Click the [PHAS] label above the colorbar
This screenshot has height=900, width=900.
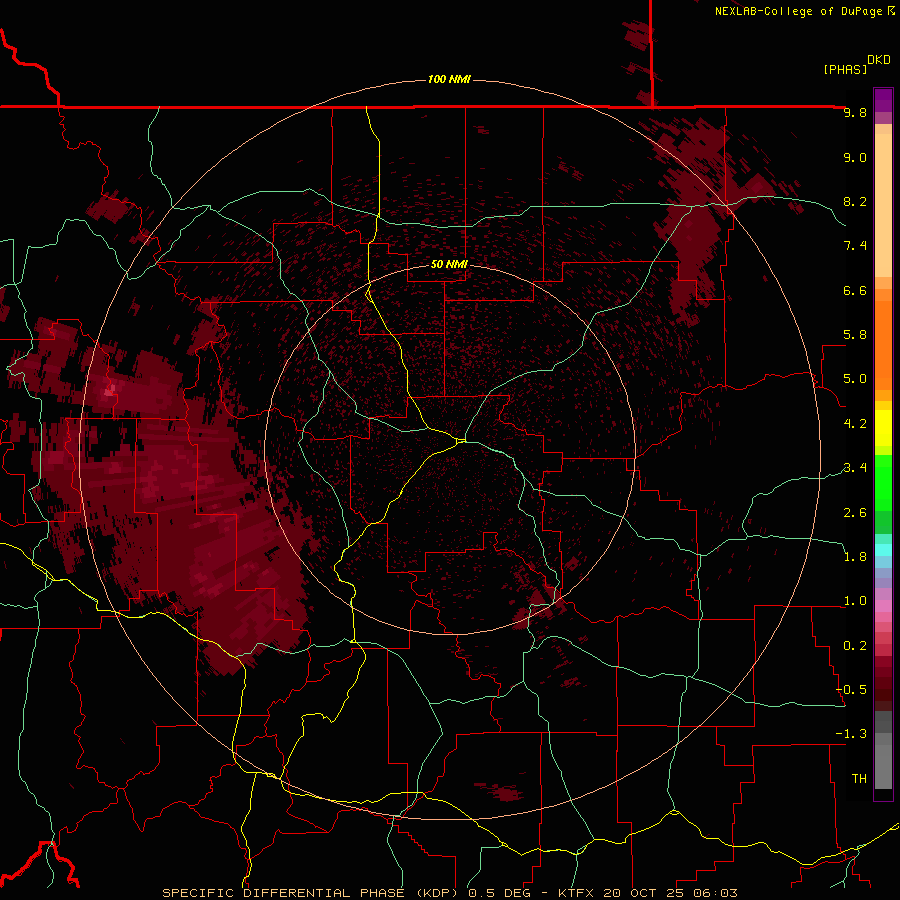(845, 69)
